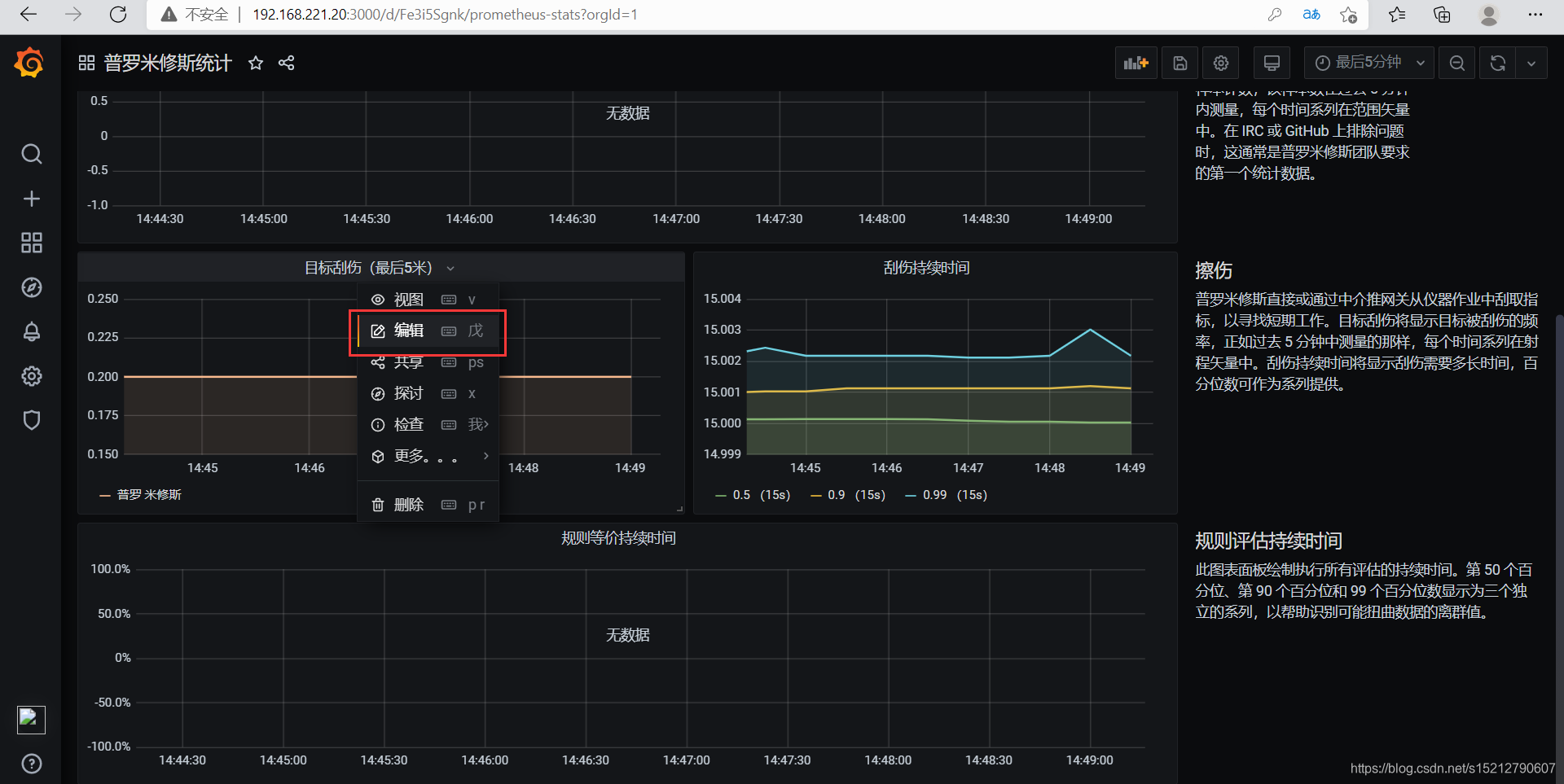This screenshot has width=1564, height=784.
Task: Click the save dashboard icon
Action: (x=1180, y=63)
